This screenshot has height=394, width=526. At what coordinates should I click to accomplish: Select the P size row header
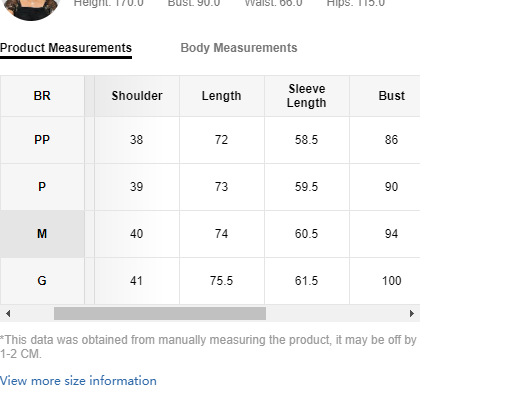[x=42, y=187]
